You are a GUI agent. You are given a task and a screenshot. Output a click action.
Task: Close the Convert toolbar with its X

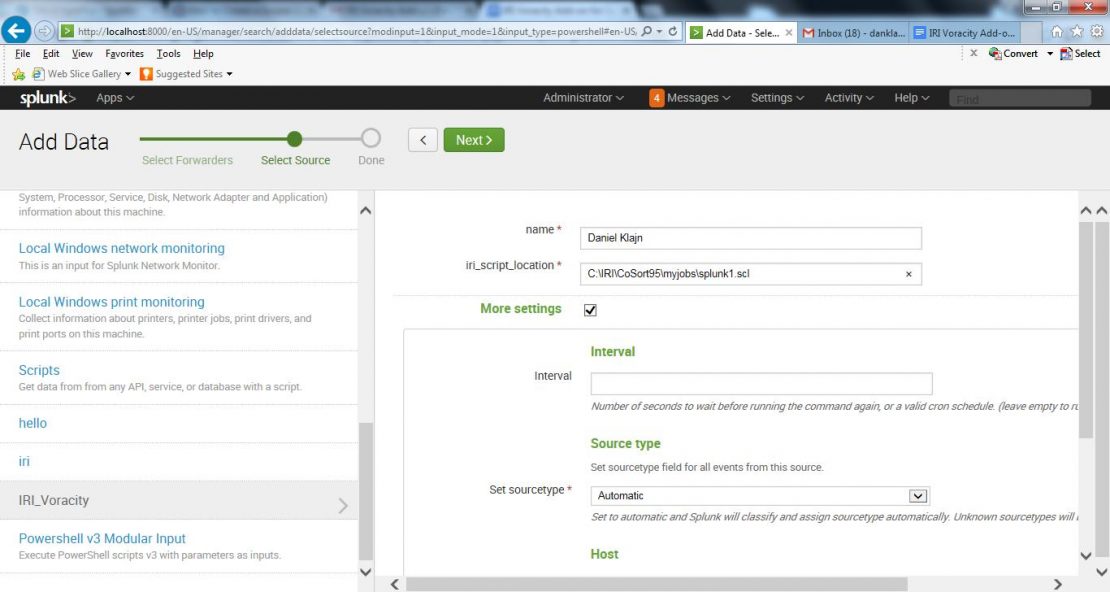tap(973, 53)
